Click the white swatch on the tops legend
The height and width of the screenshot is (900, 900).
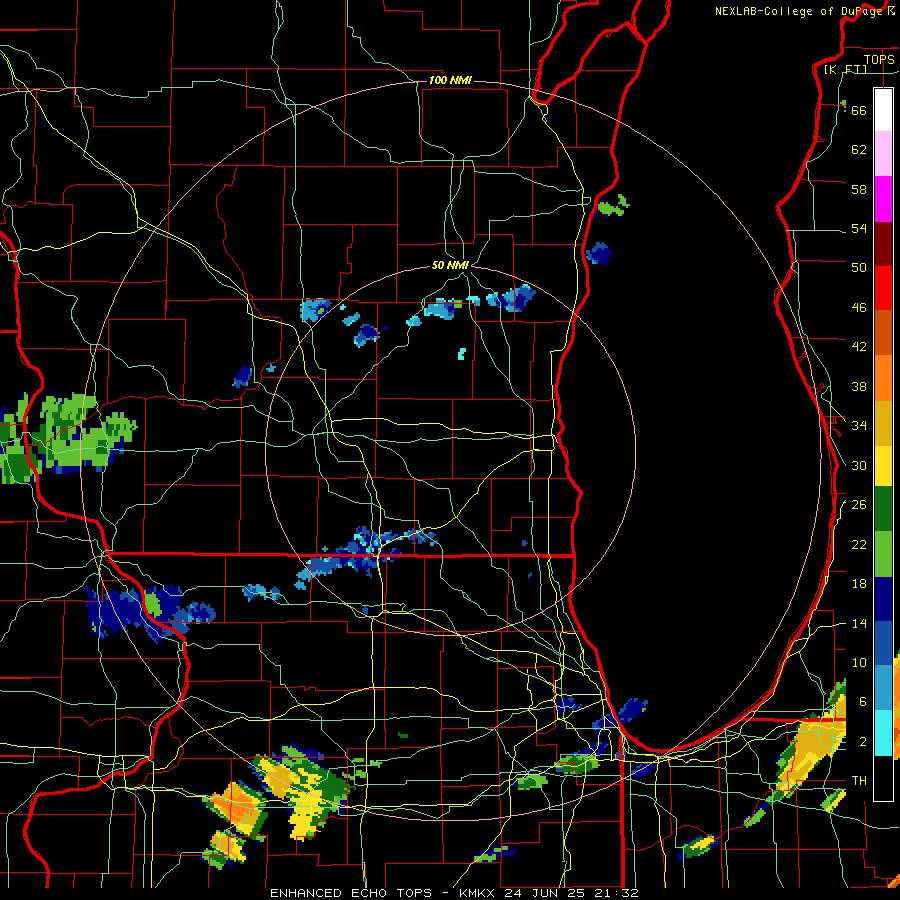click(883, 110)
